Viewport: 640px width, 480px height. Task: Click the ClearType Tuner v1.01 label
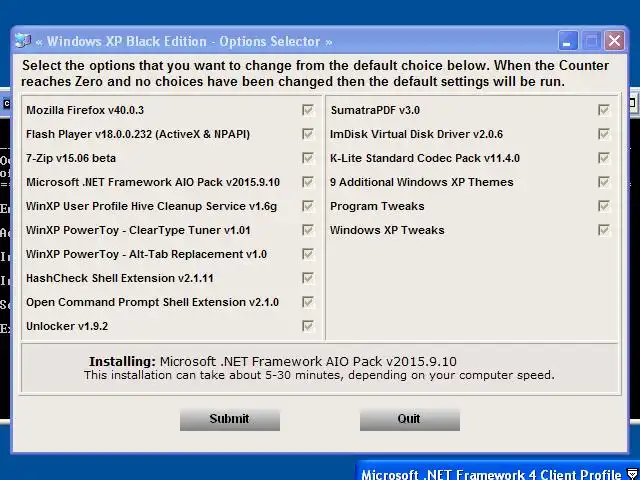tap(138, 230)
